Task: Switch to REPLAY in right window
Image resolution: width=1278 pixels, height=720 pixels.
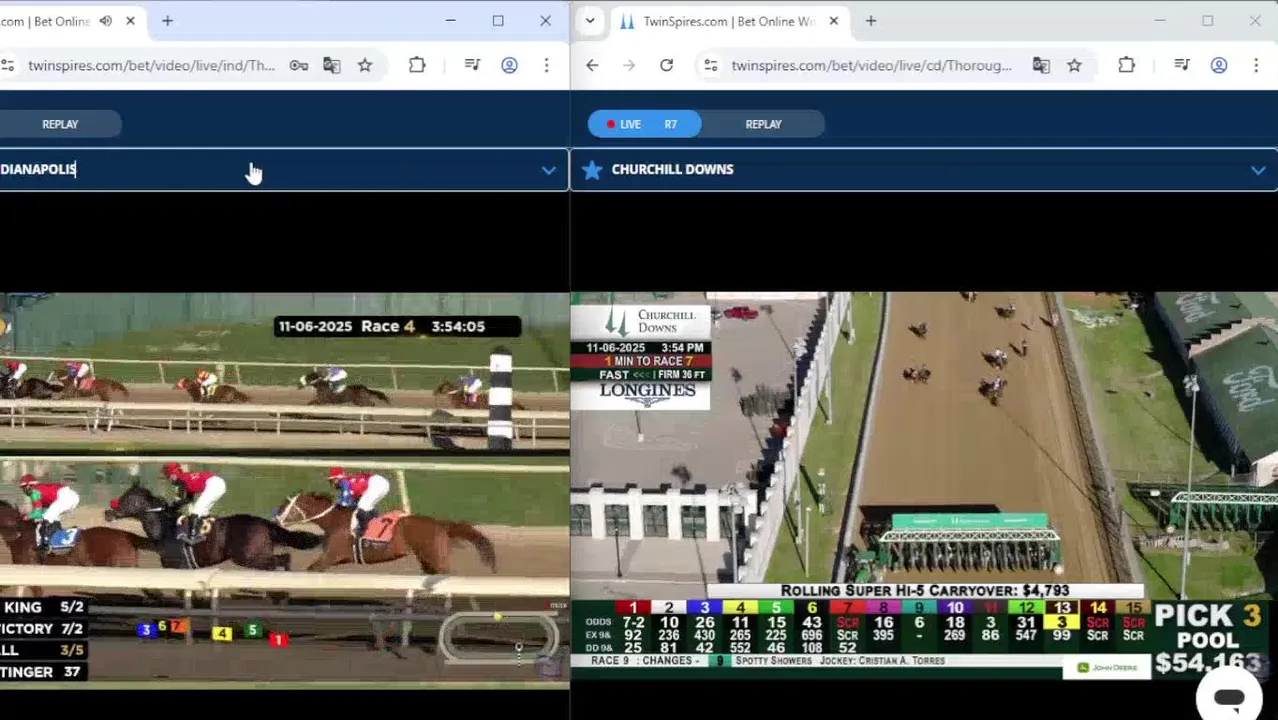Action: 763,124
